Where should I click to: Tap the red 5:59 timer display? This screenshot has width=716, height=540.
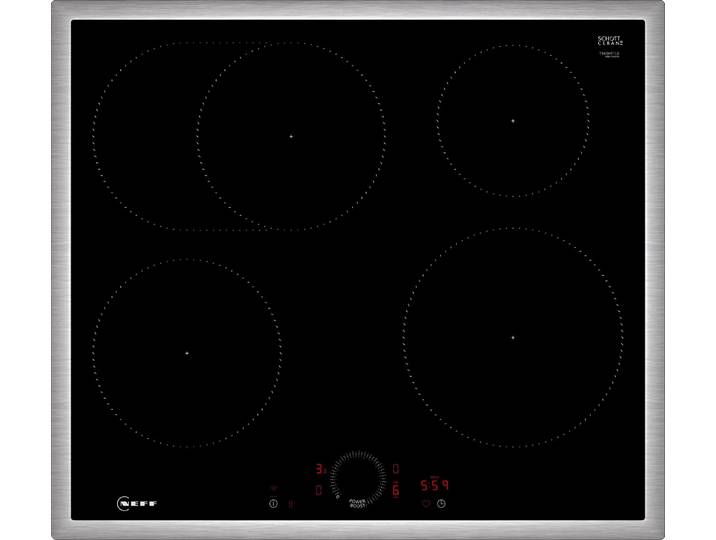tap(434, 485)
